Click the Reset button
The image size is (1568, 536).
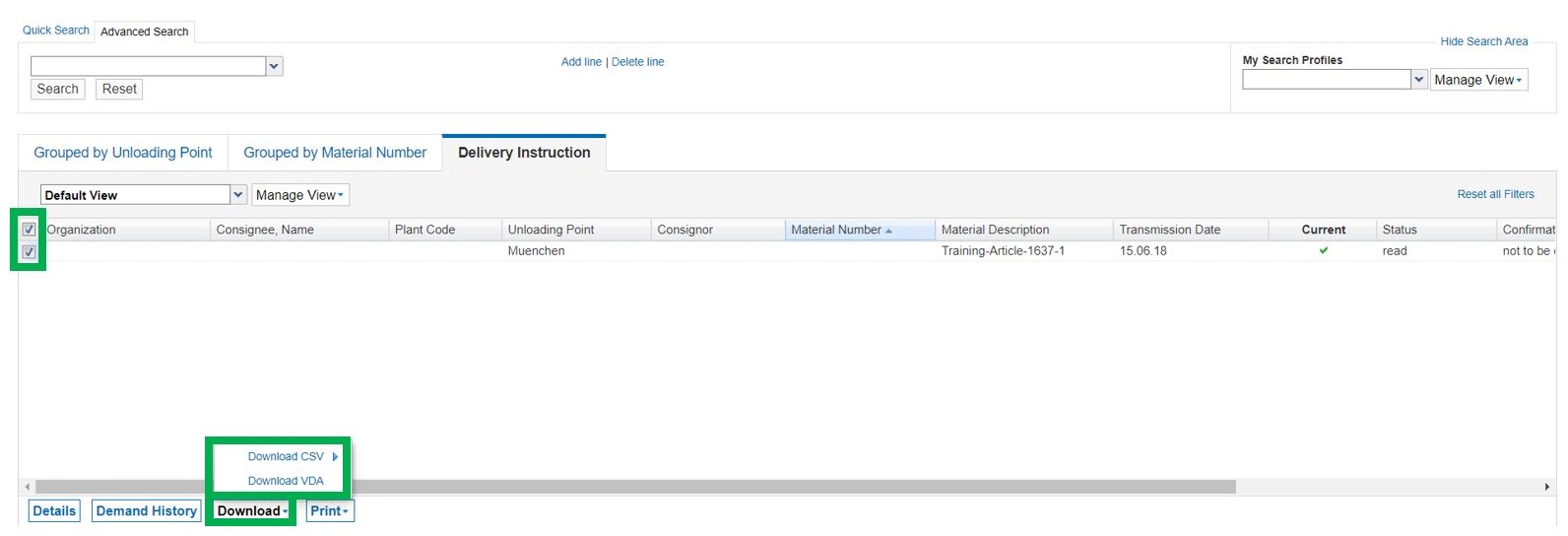[x=119, y=89]
